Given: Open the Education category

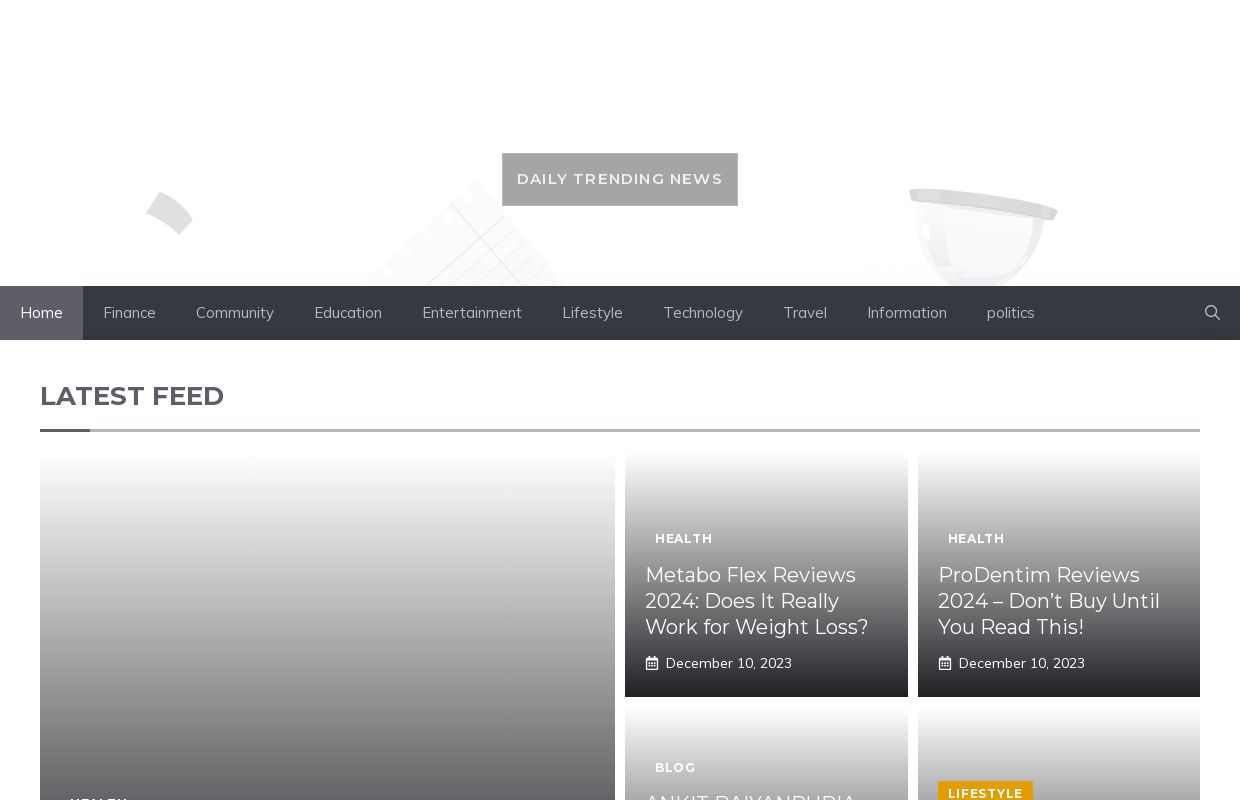Looking at the screenshot, I should pyautogui.click(x=348, y=313).
